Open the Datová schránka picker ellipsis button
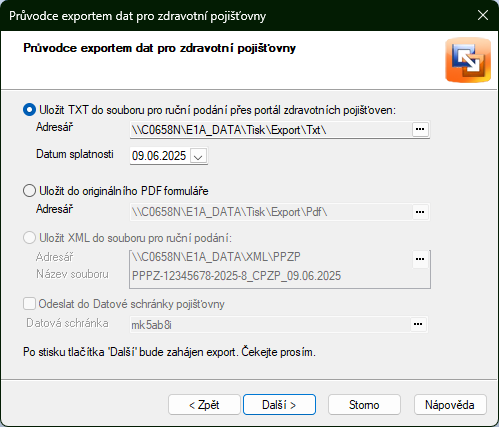499x427 pixels. tap(418, 324)
